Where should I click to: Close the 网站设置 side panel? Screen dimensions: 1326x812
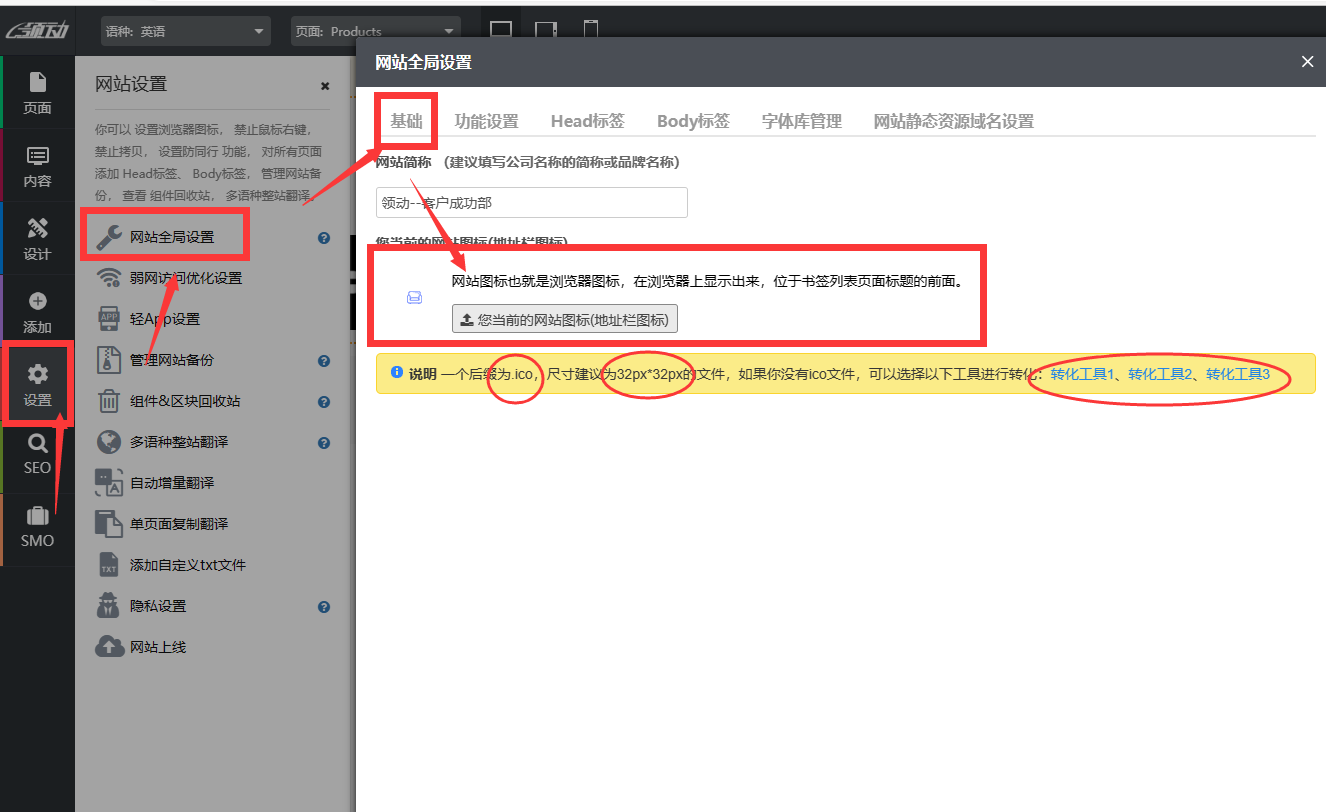click(x=325, y=86)
